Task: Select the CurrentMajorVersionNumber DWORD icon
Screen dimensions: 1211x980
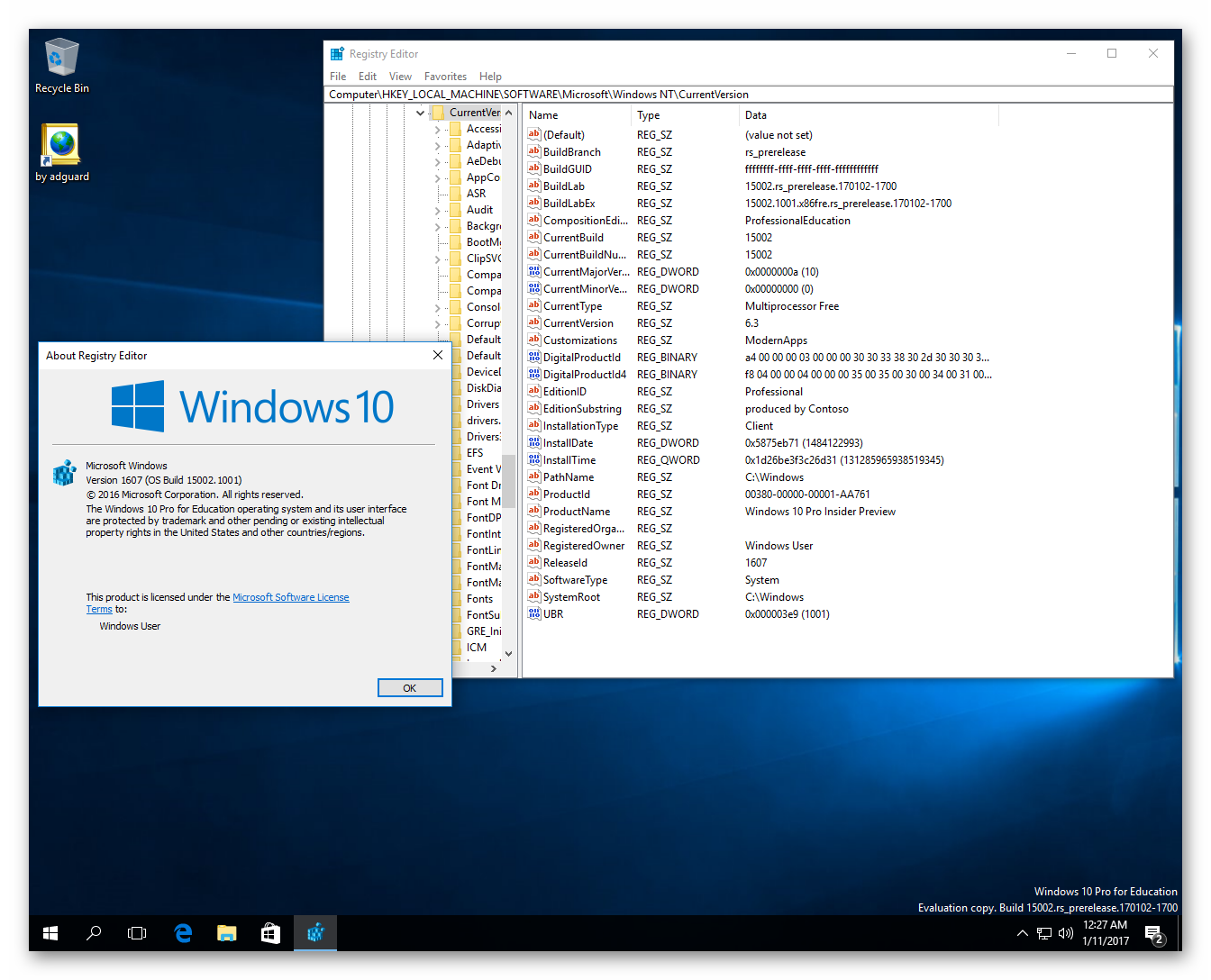Action: (x=534, y=271)
